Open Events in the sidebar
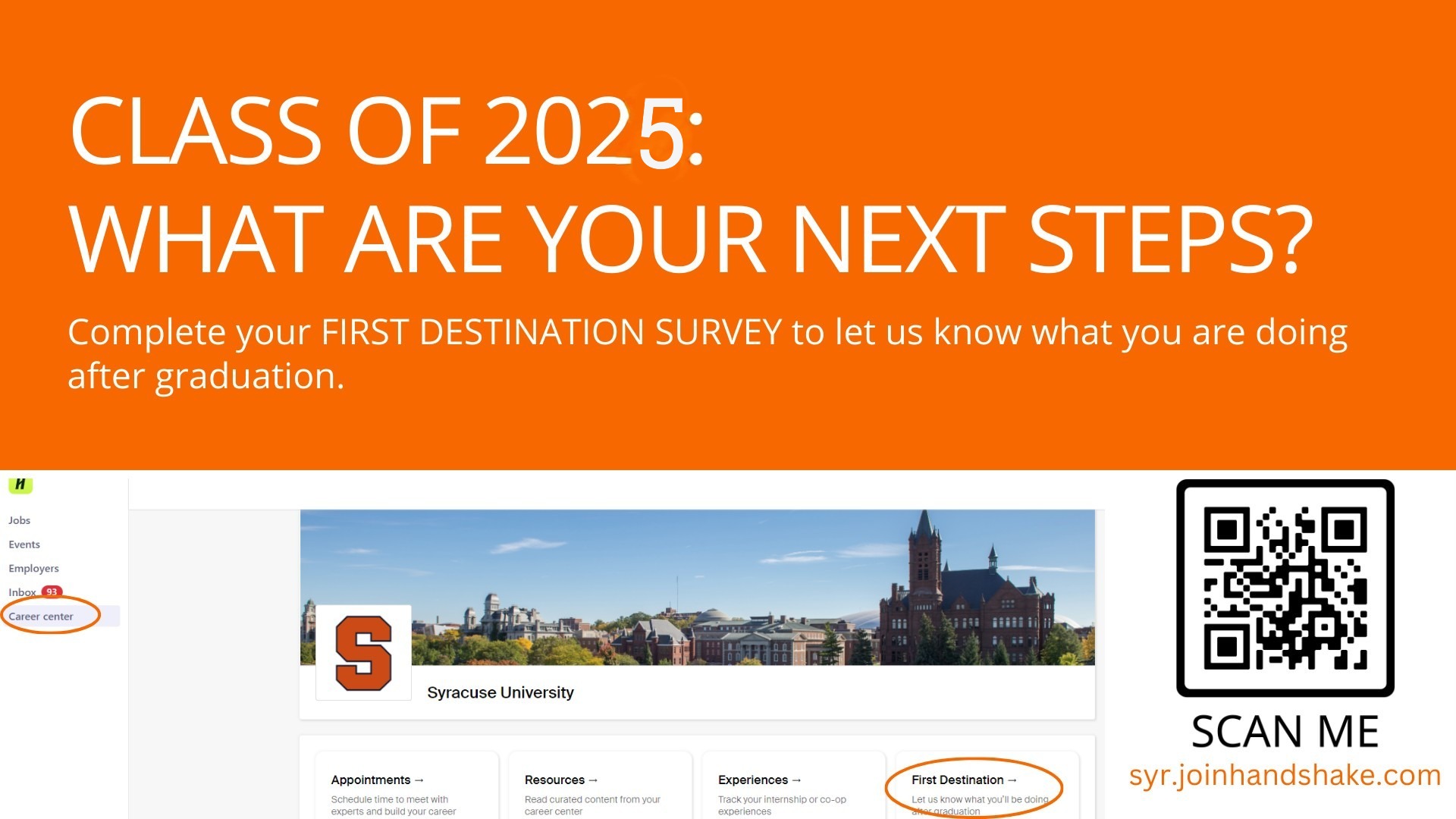The image size is (1456, 819). pos(24,544)
